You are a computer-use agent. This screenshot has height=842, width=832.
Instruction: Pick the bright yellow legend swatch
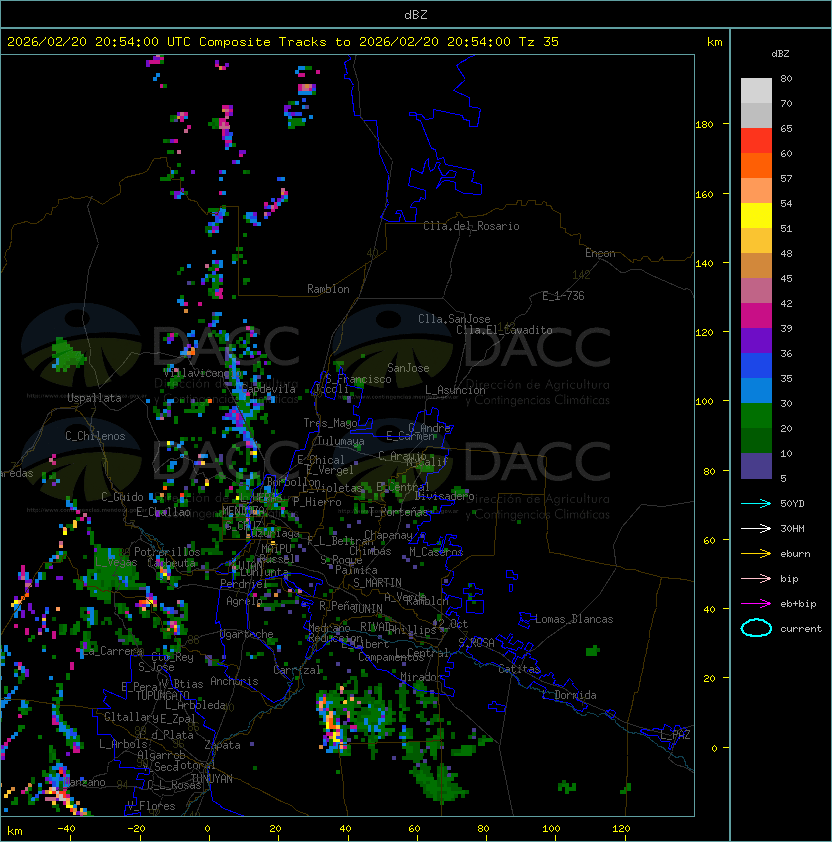click(x=756, y=215)
